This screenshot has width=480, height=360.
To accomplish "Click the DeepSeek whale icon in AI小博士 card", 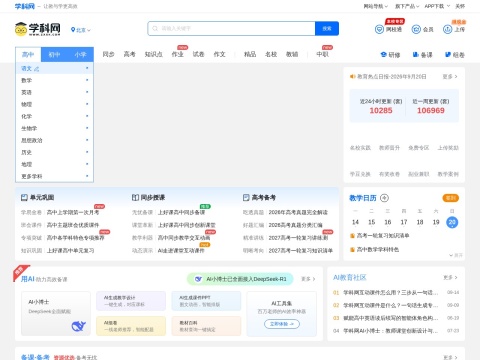I will [79, 326].
